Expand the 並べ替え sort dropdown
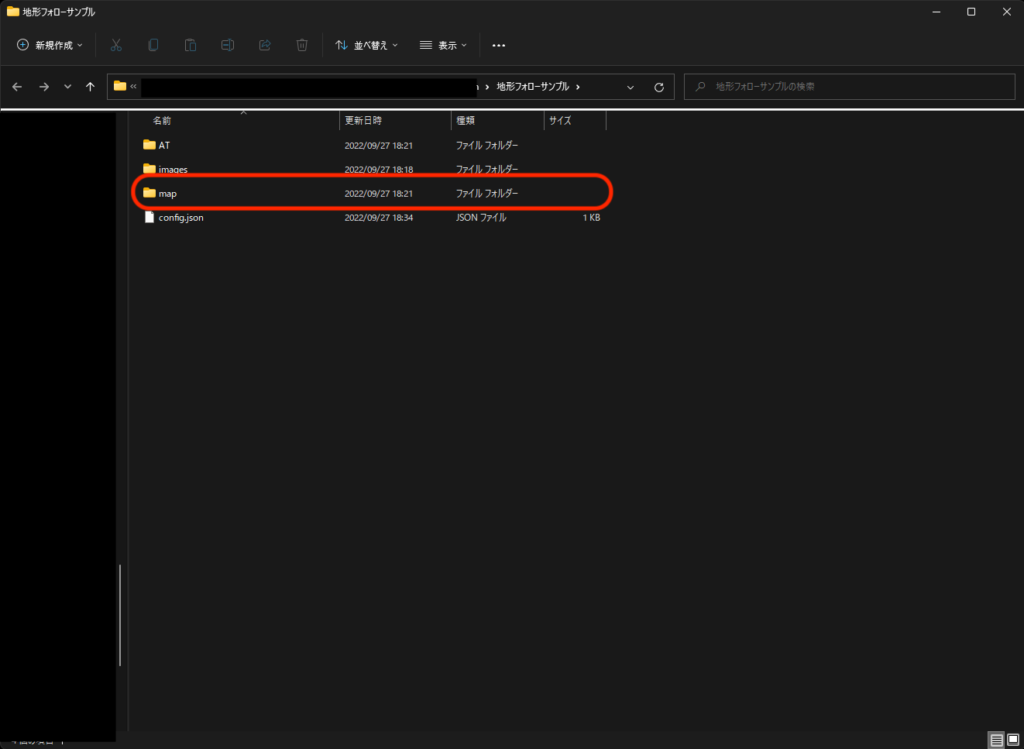This screenshot has height=749, width=1024. 366,45
